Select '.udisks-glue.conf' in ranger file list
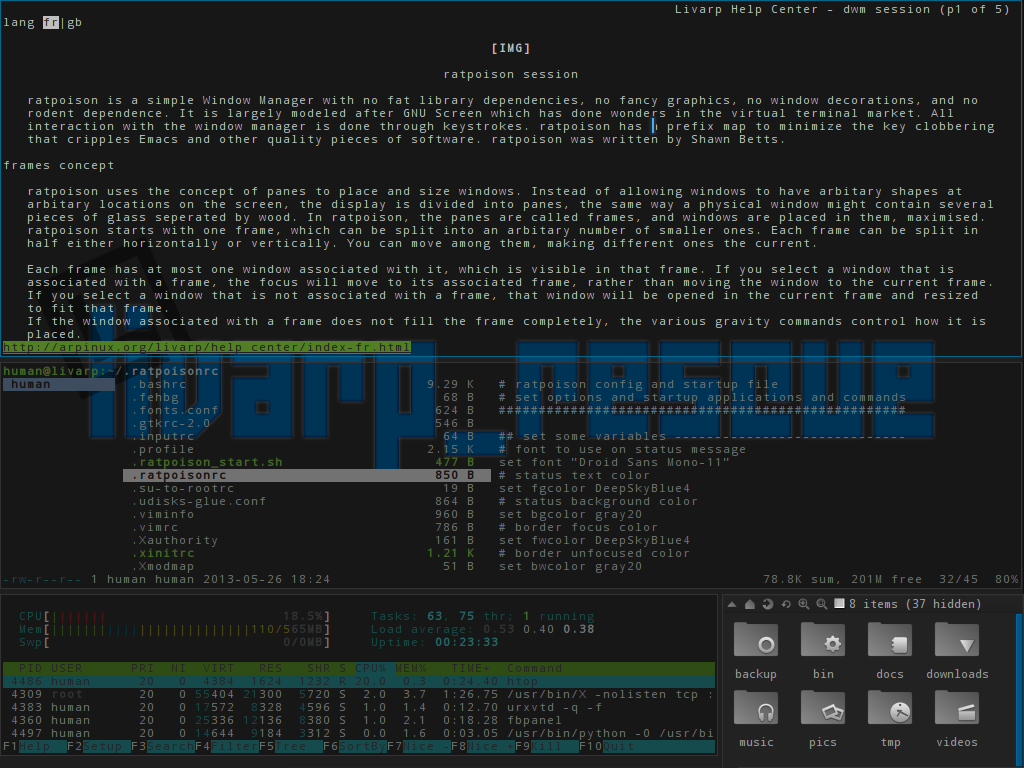Screen dimensions: 1024x768 pyautogui.click(x=307, y=502)
